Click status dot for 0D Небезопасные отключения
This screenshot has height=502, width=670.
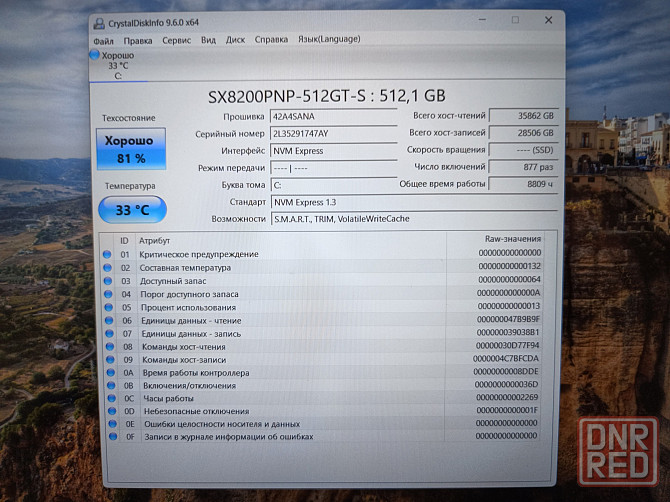coord(112,411)
